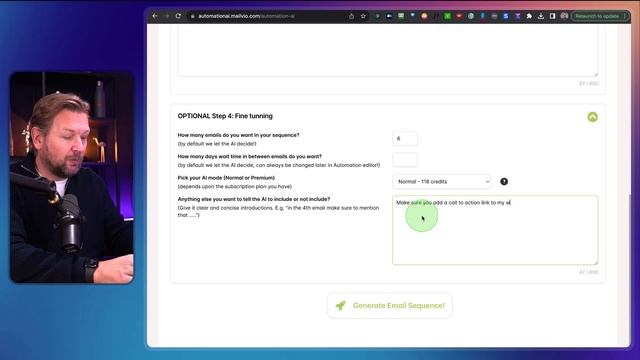Click the share icon in the address bar
The height and width of the screenshot is (360, 640).
point(351,16)
